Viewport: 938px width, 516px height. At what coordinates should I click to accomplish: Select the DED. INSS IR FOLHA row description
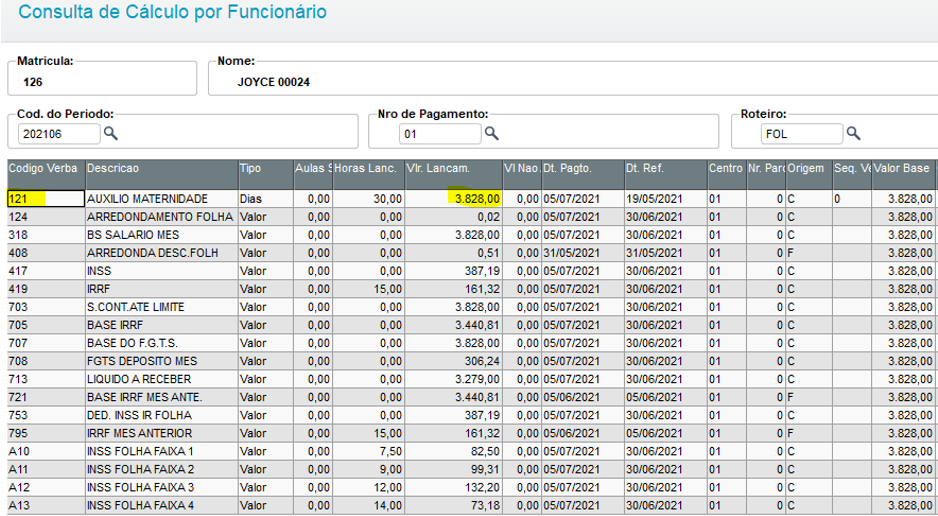point(139,415)
